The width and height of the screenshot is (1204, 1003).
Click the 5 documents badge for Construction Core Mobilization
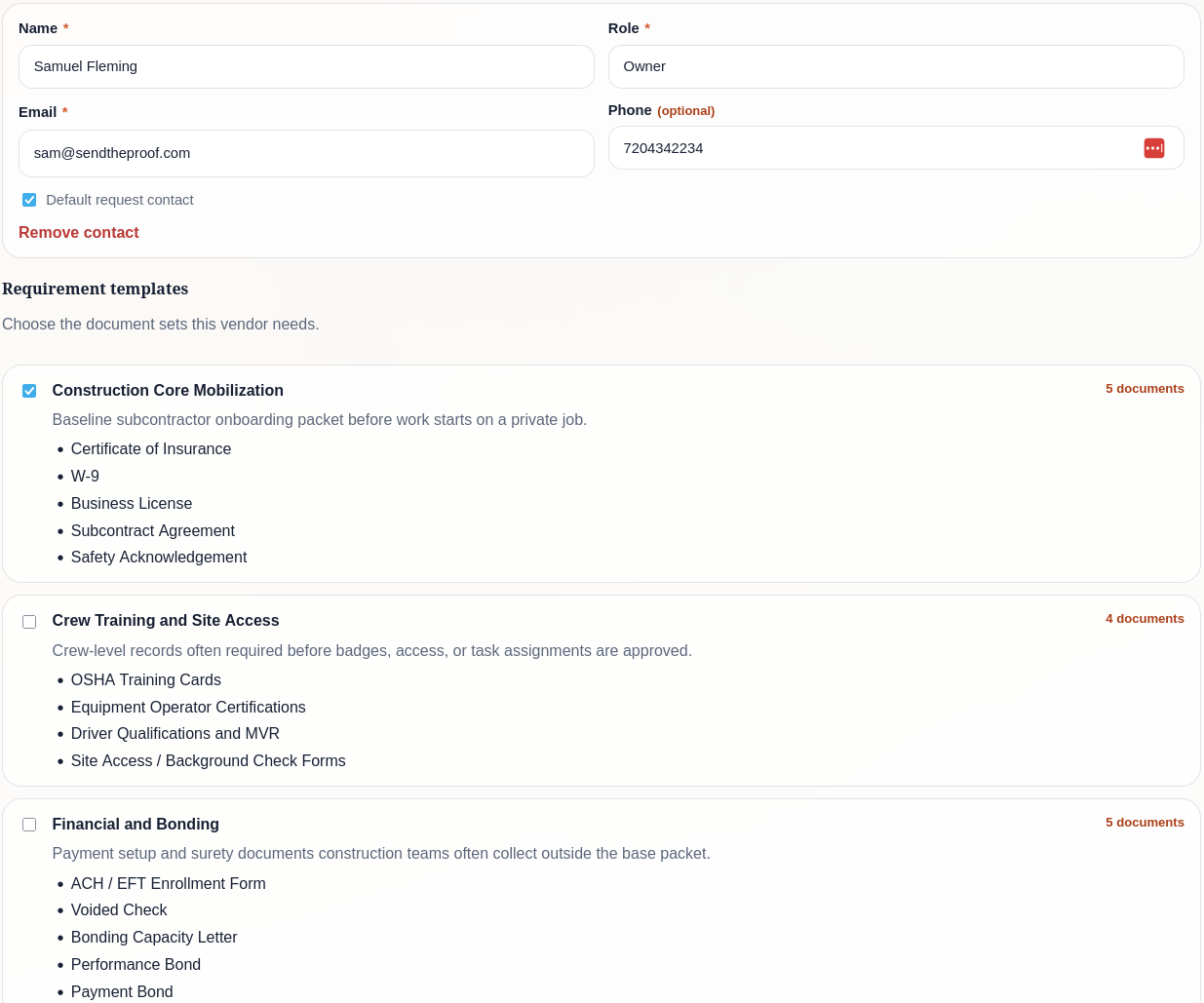(x=1145, y=388)
